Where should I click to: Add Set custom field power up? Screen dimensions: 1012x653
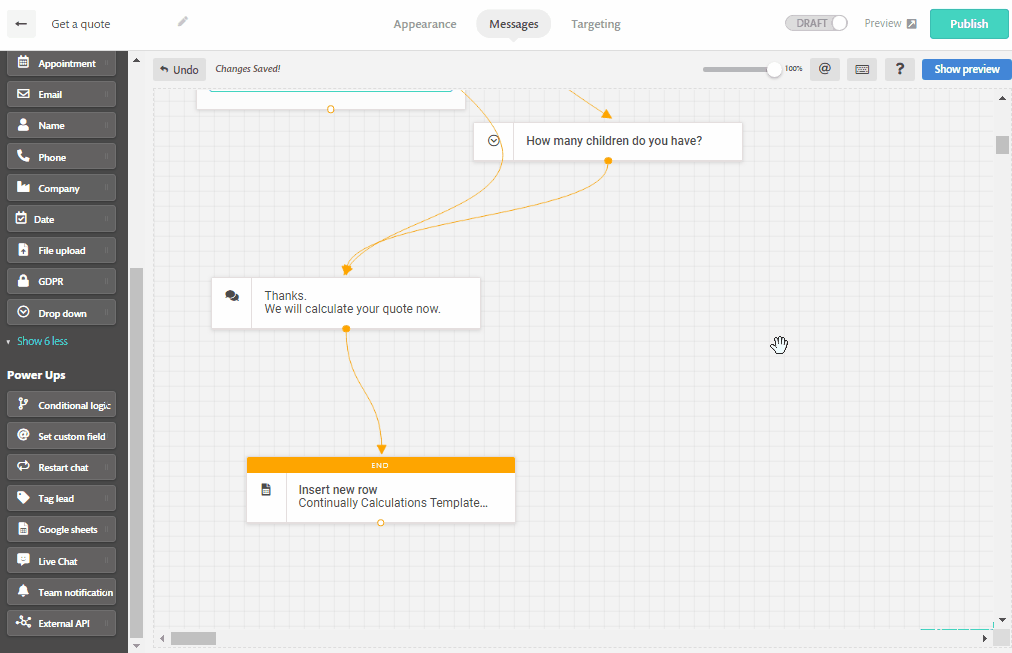61,436
